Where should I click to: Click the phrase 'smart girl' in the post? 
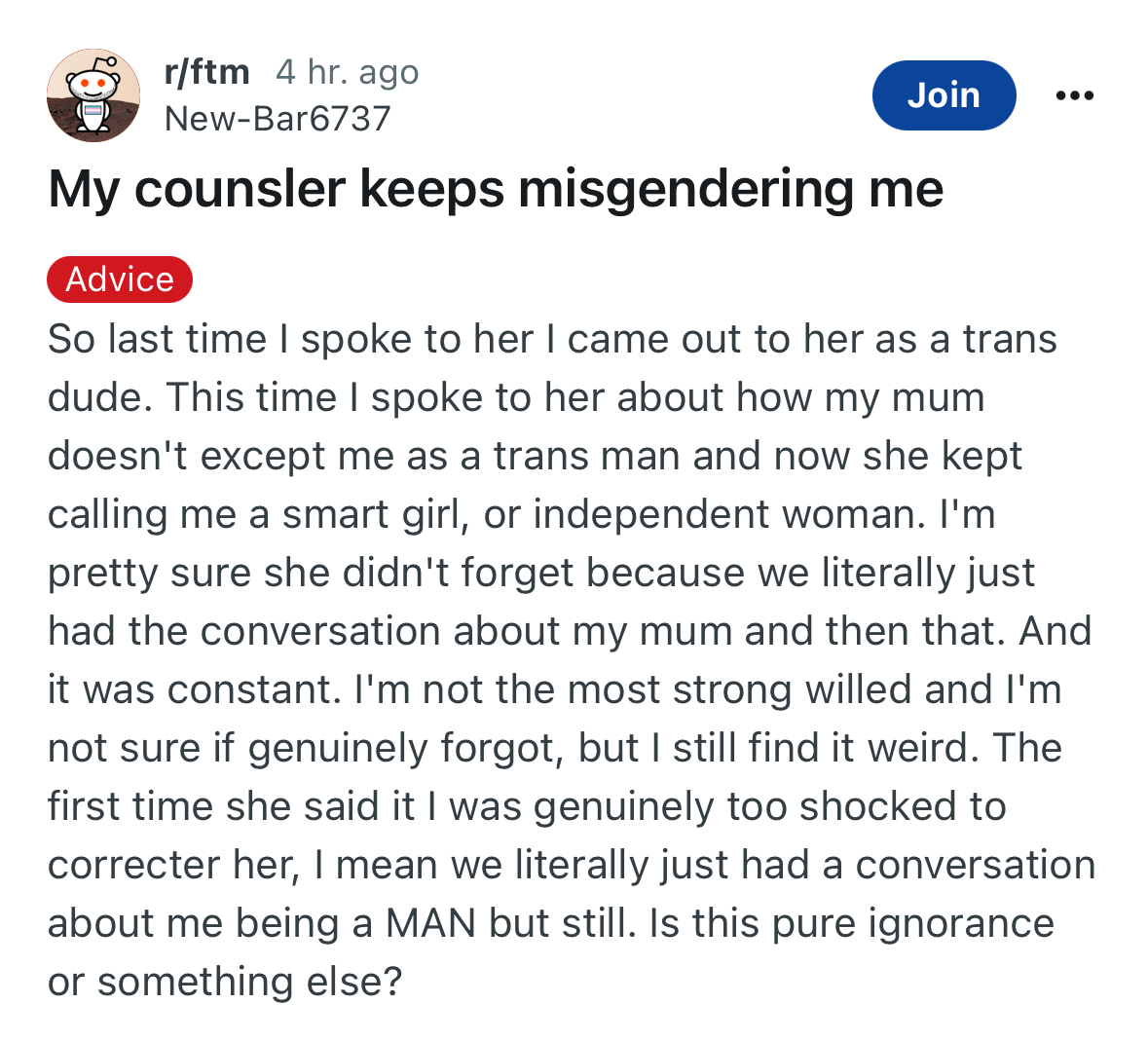[376, 514]
